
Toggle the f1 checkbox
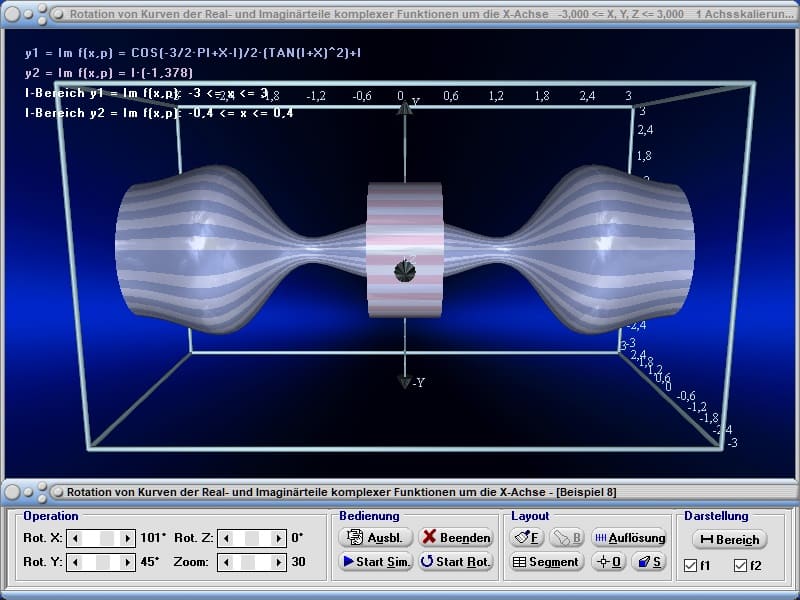point(690,565)
